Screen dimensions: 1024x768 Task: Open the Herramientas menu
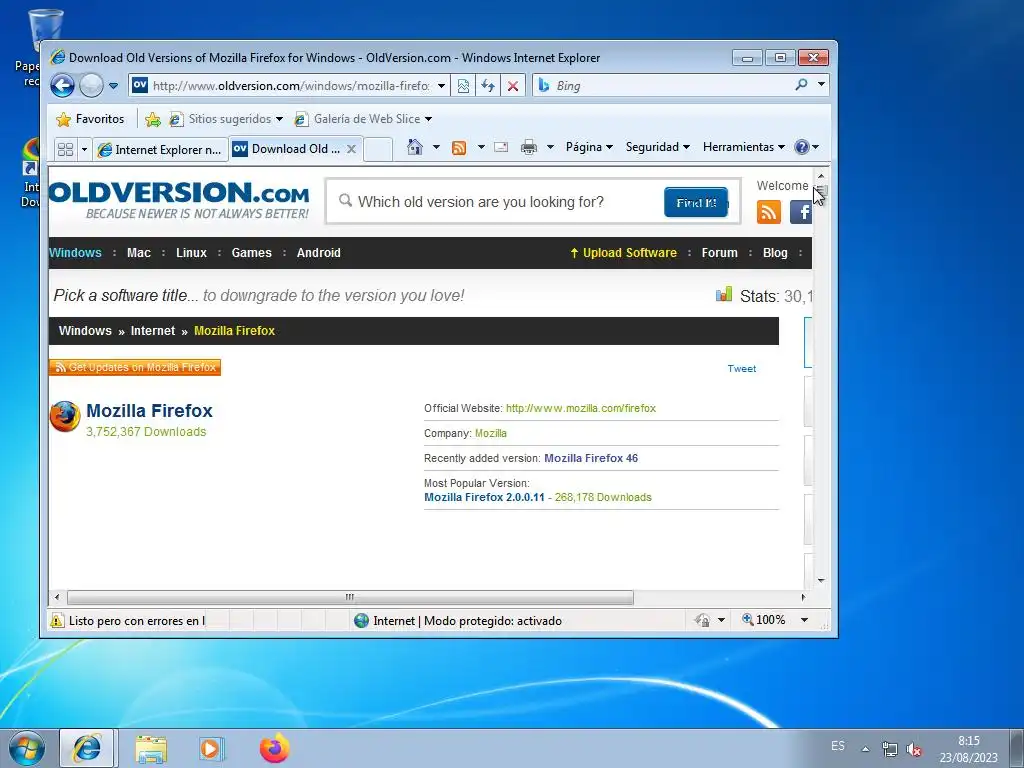[744, 147]
